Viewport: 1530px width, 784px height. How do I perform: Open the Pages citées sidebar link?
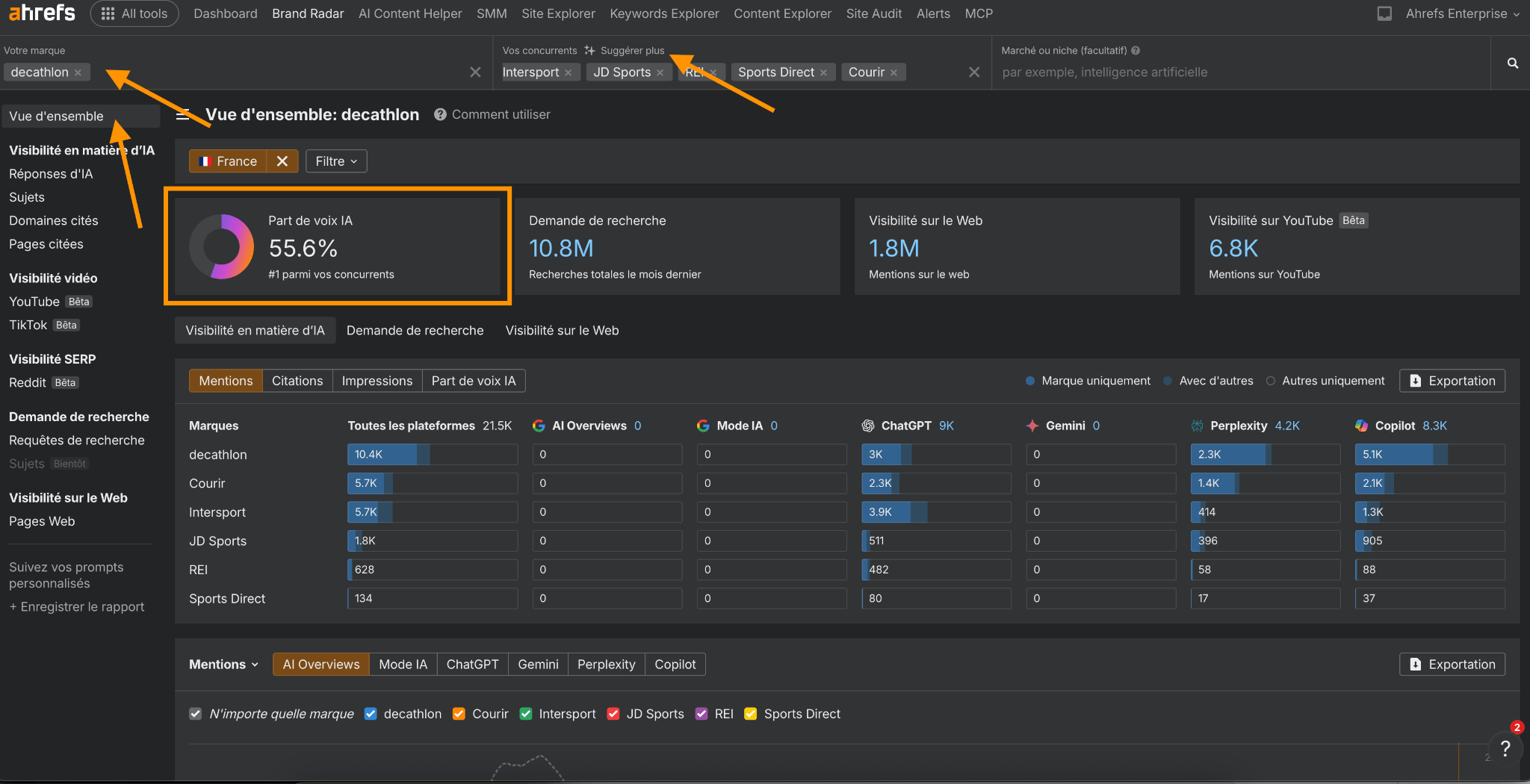tap(46, 244)
